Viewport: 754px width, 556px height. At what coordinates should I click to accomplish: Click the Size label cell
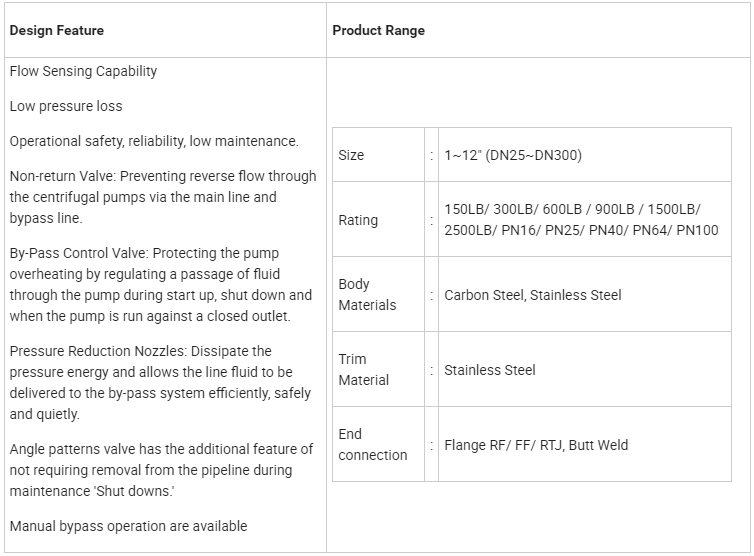click(x=378, y=155)
